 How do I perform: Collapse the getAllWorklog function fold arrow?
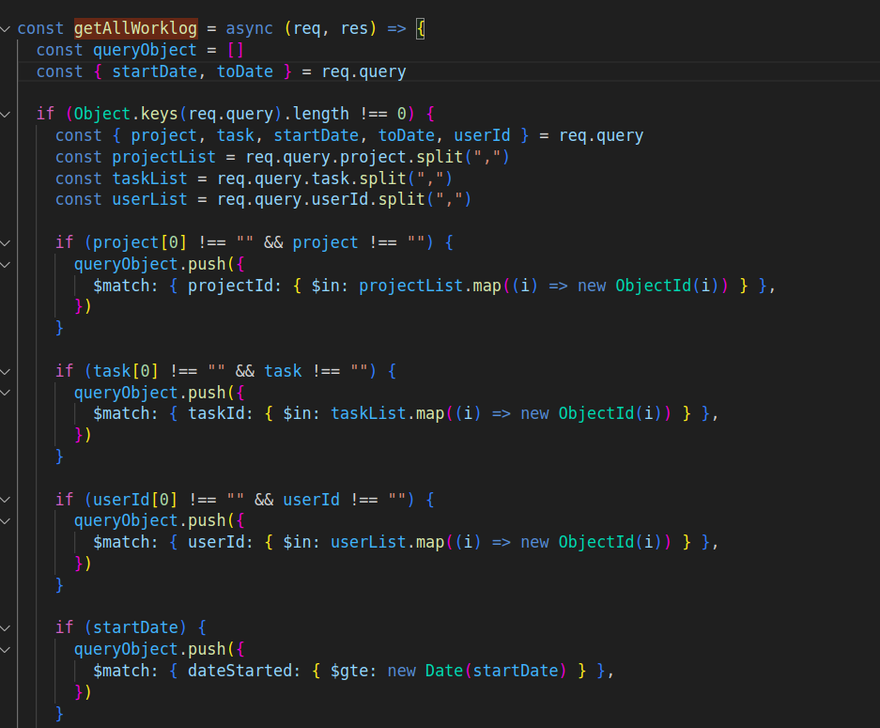tap(6, 29)
